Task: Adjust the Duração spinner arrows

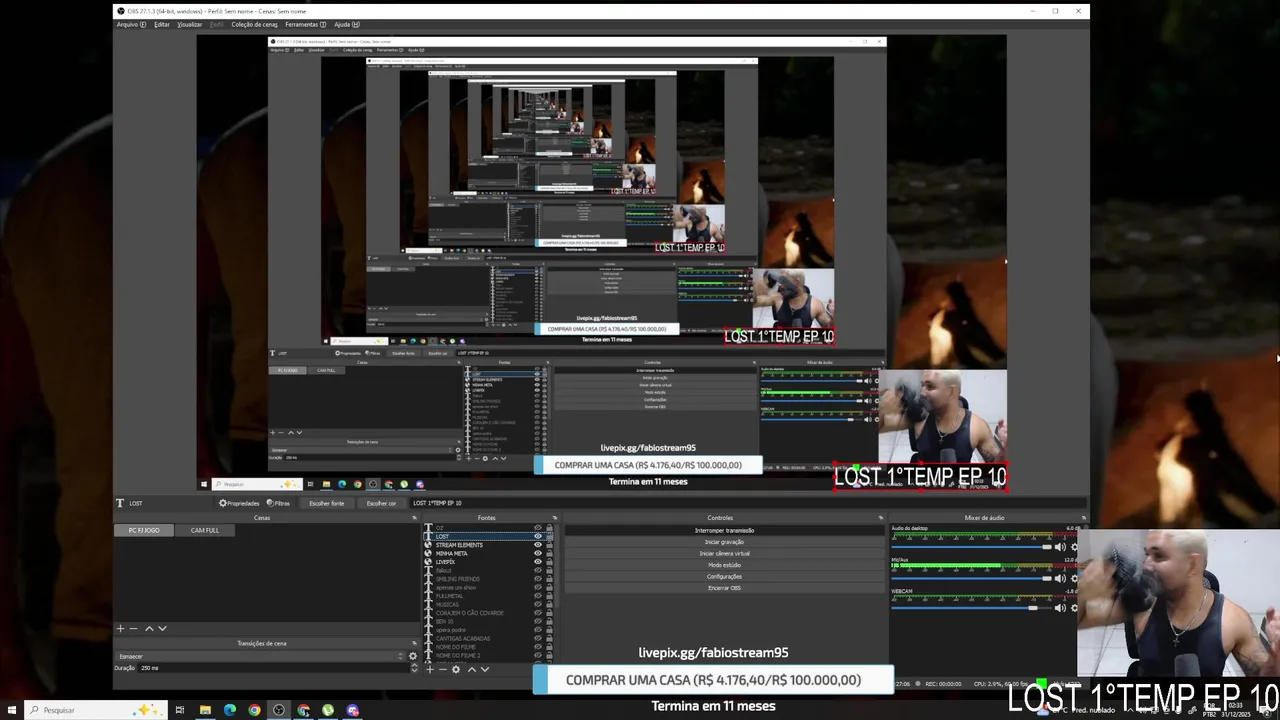Action: point(414,667)
